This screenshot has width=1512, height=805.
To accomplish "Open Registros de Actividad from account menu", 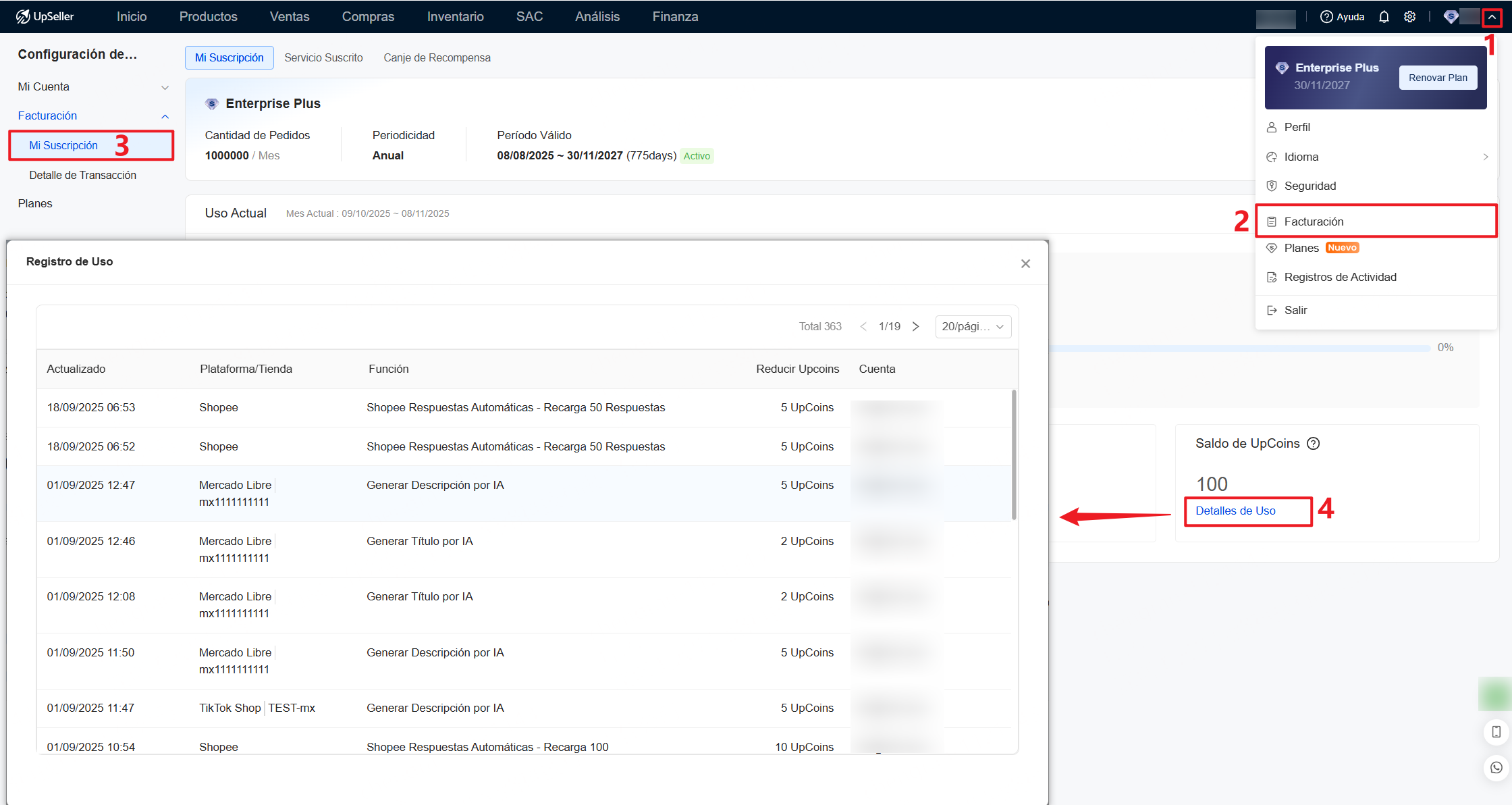I will click(1340, 277).
